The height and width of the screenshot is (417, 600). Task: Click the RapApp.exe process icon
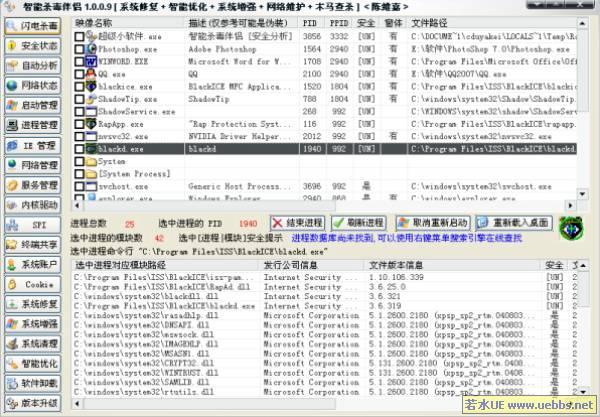tap(91, 124)
